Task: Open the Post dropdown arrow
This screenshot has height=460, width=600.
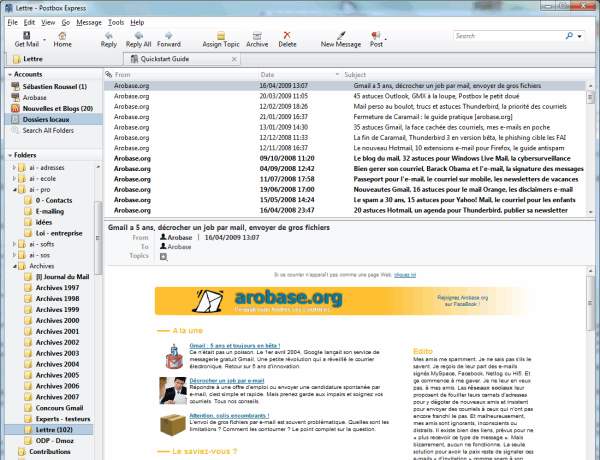Action: tap(385, 40)
